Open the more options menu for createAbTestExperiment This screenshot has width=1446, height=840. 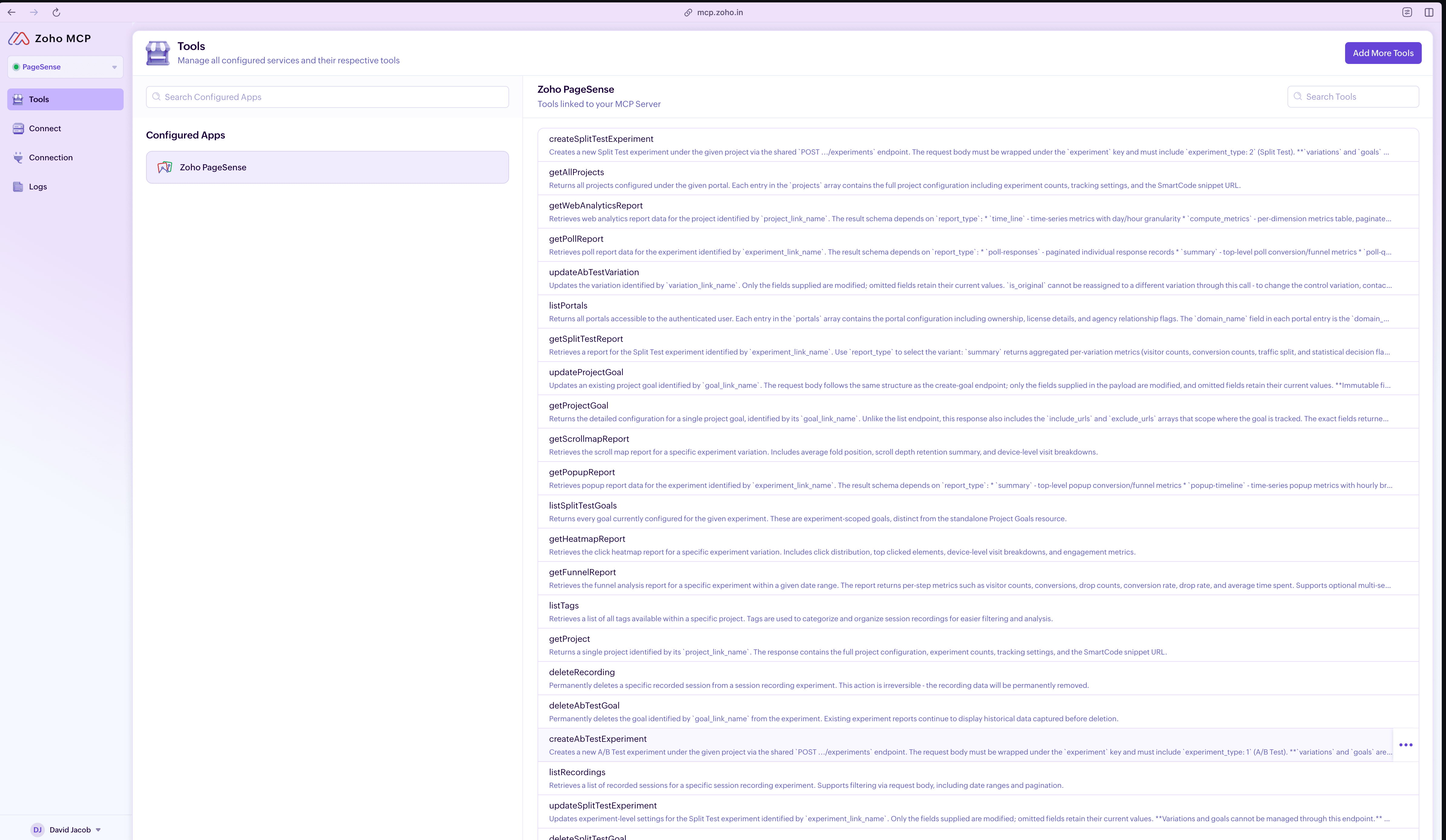1406,745
